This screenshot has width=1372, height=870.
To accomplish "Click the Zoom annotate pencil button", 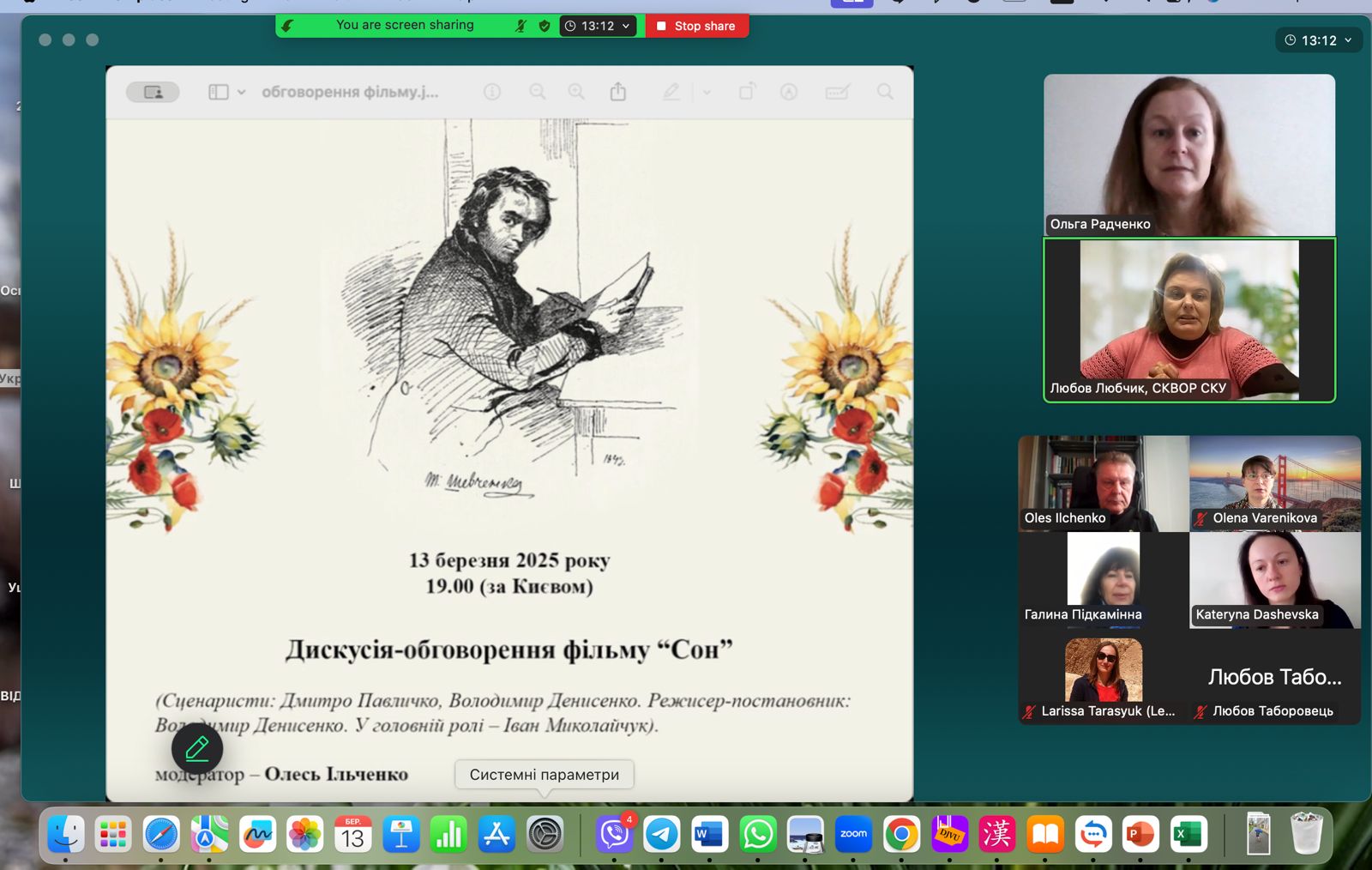I will click(x=197, y=749).
